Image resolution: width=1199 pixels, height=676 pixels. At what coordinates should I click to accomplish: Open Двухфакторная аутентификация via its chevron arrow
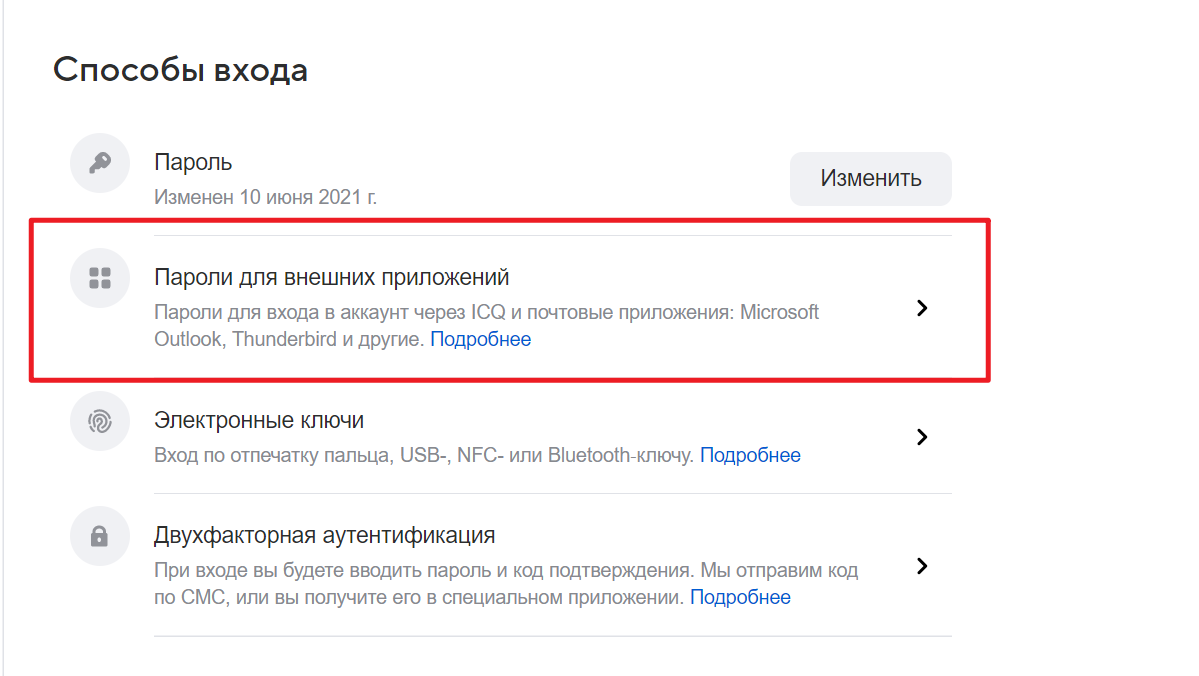coord(922,566)
